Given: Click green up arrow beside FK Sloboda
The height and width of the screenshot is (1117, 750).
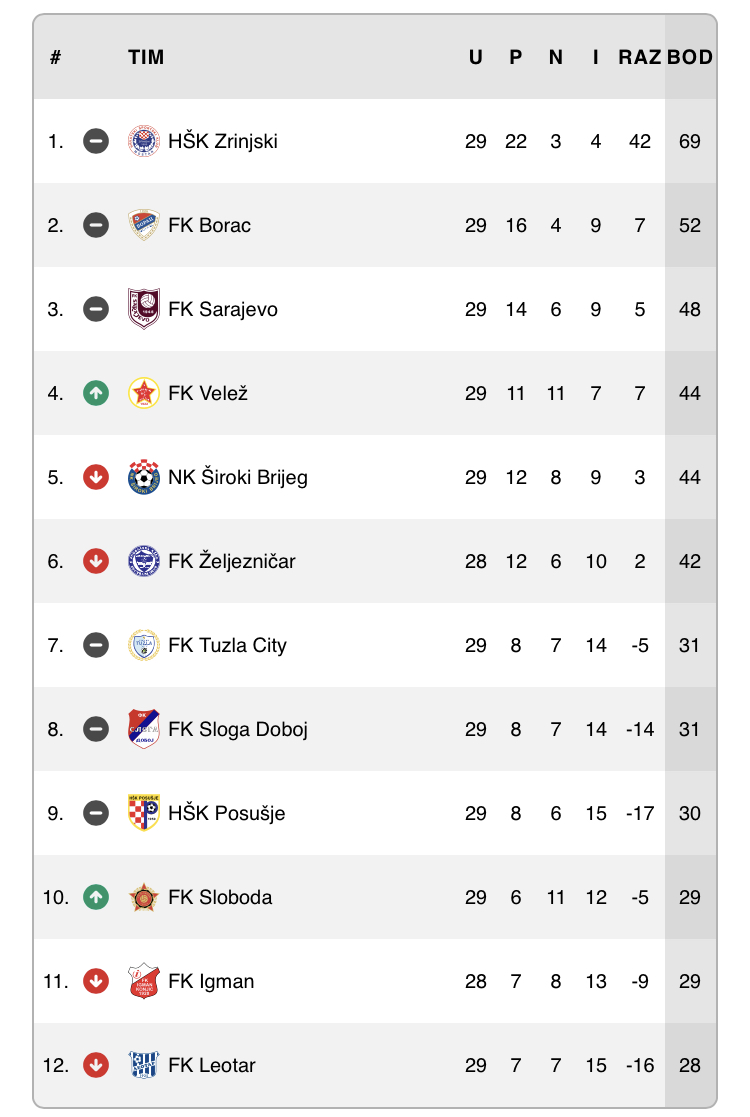Looking at the screenshot, I should 96,897.
